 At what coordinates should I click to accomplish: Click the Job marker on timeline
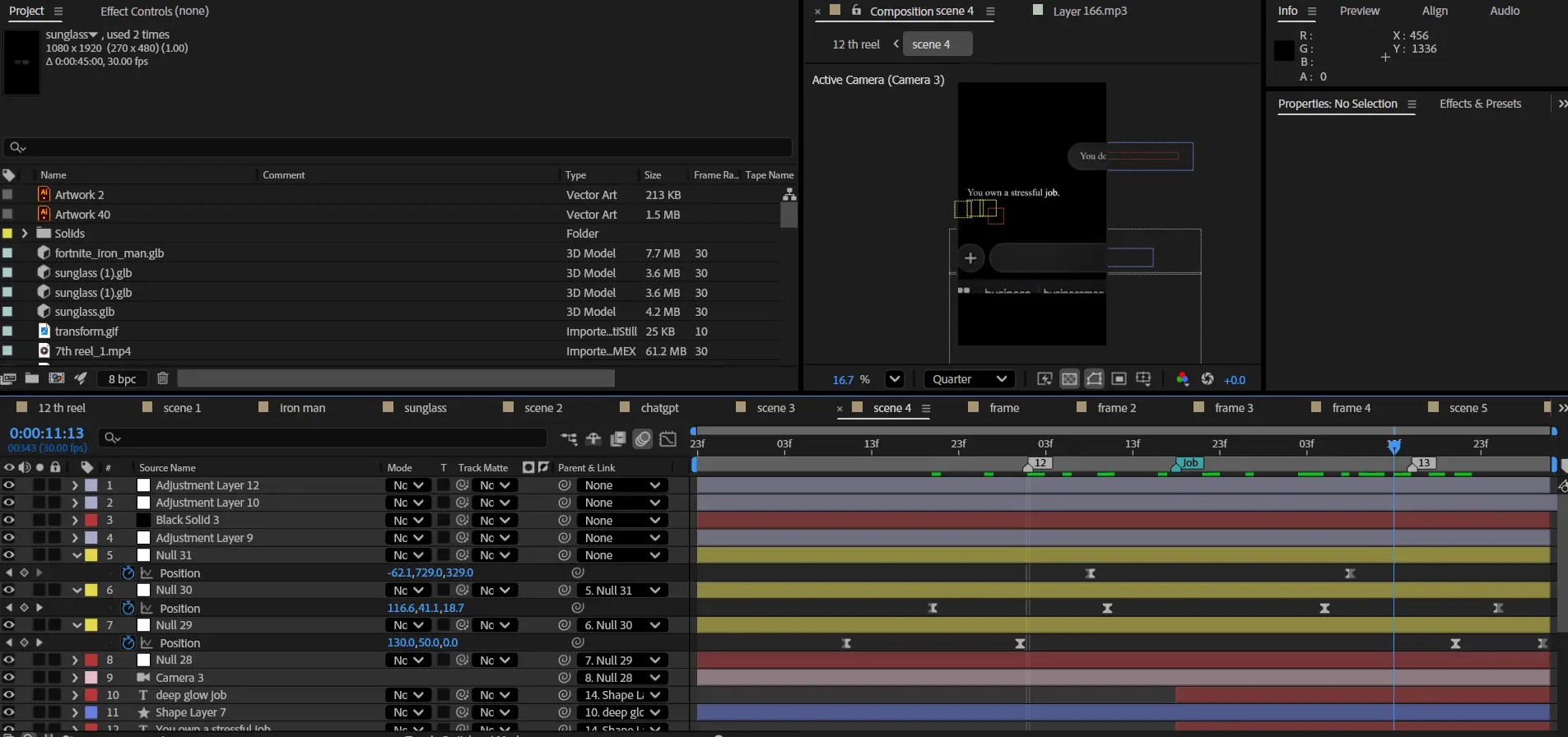click(1189, 463)
